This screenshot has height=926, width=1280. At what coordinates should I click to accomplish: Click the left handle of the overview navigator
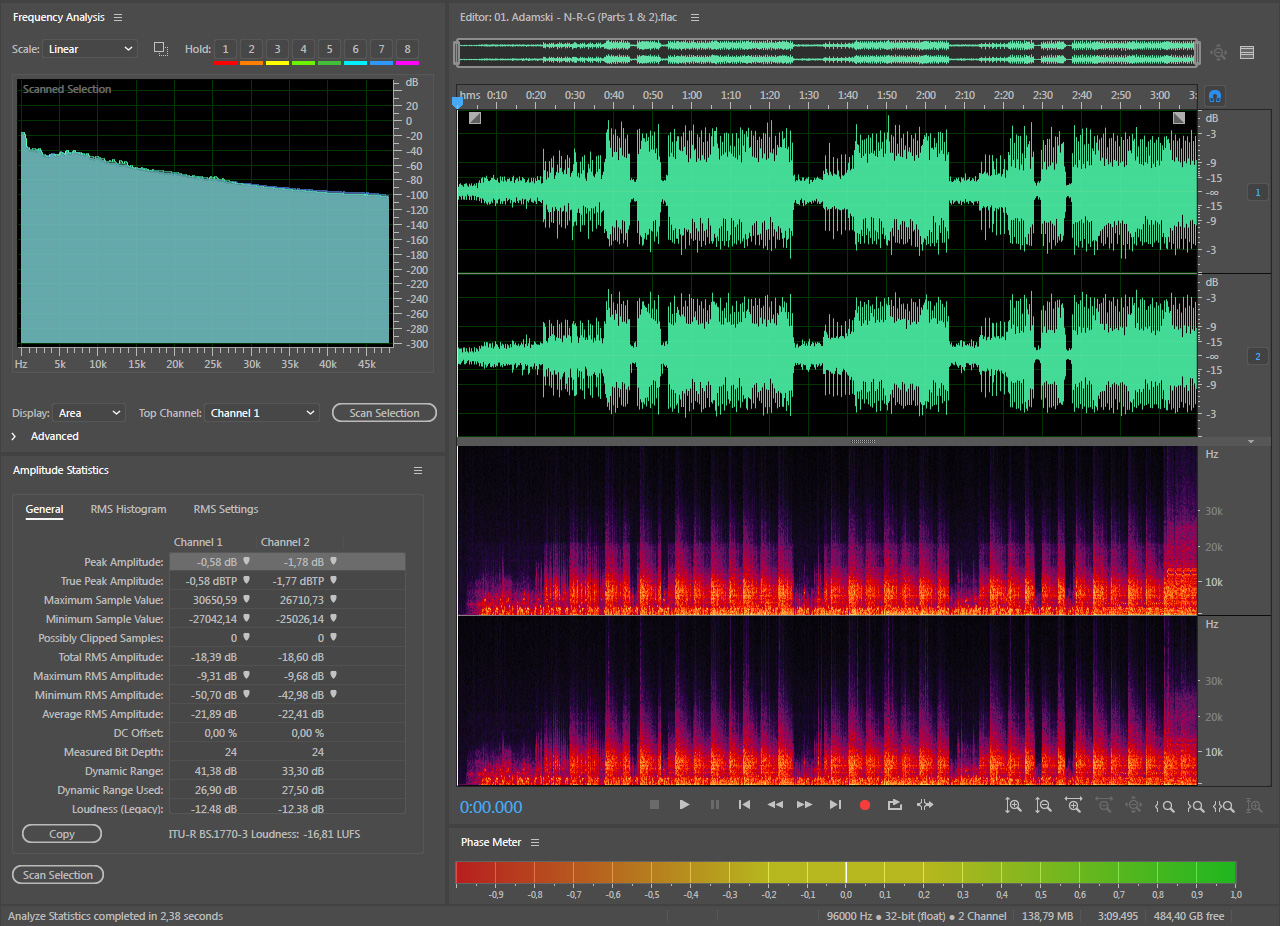click(x=457, y=53)
